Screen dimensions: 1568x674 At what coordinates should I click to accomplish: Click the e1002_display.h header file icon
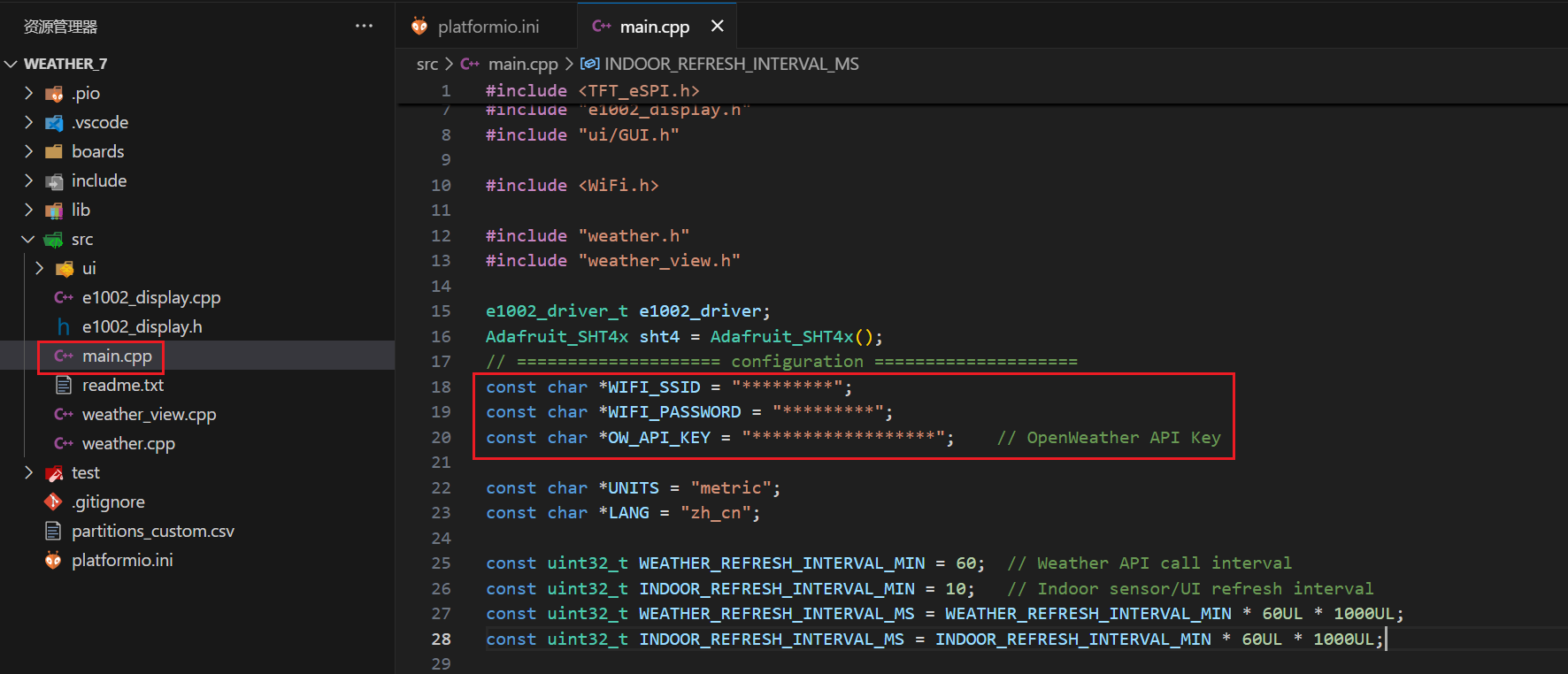tap(64, 326)
